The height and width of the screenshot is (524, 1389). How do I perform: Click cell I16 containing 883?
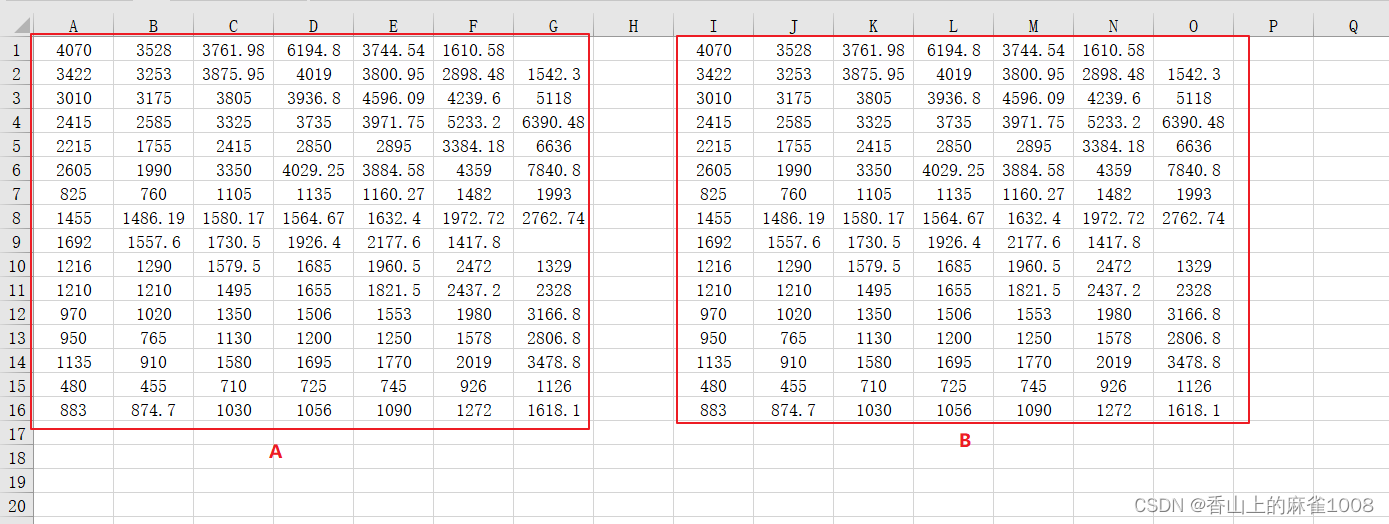click(x=714, y=410)
